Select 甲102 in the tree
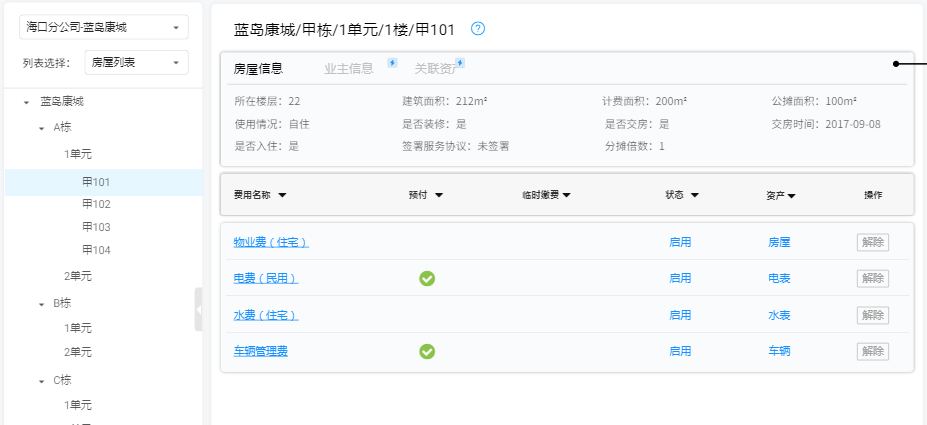 tap(96, 204)
